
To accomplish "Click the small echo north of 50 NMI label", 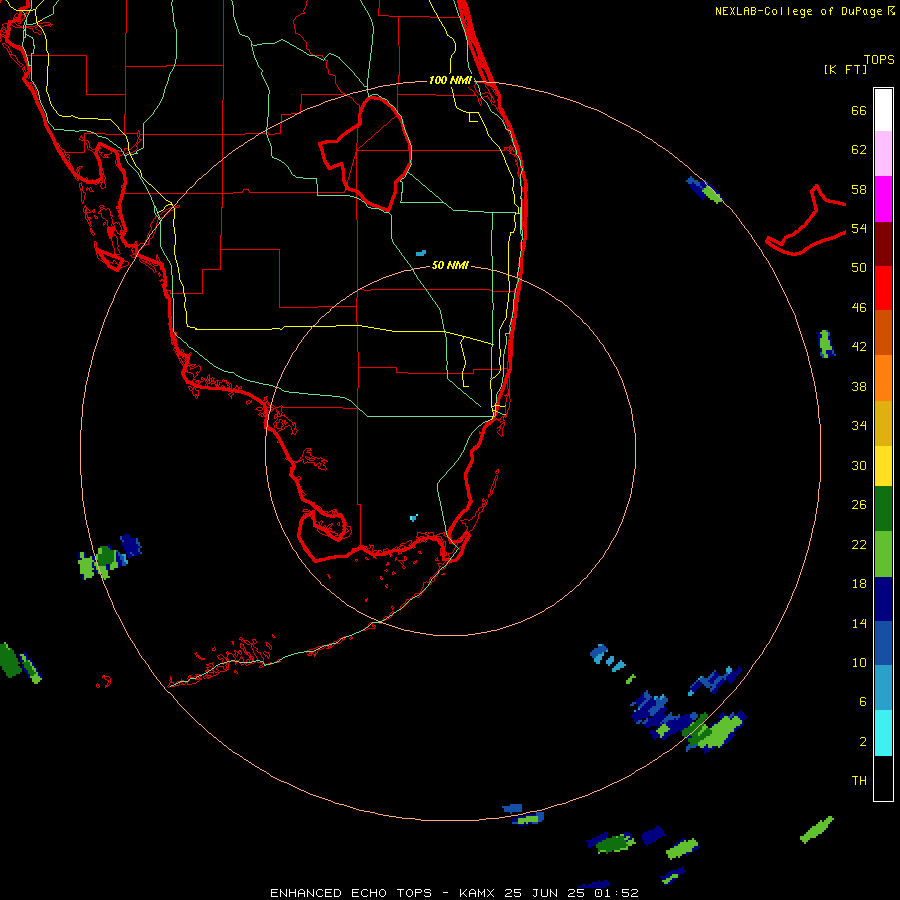I will 421,253.
